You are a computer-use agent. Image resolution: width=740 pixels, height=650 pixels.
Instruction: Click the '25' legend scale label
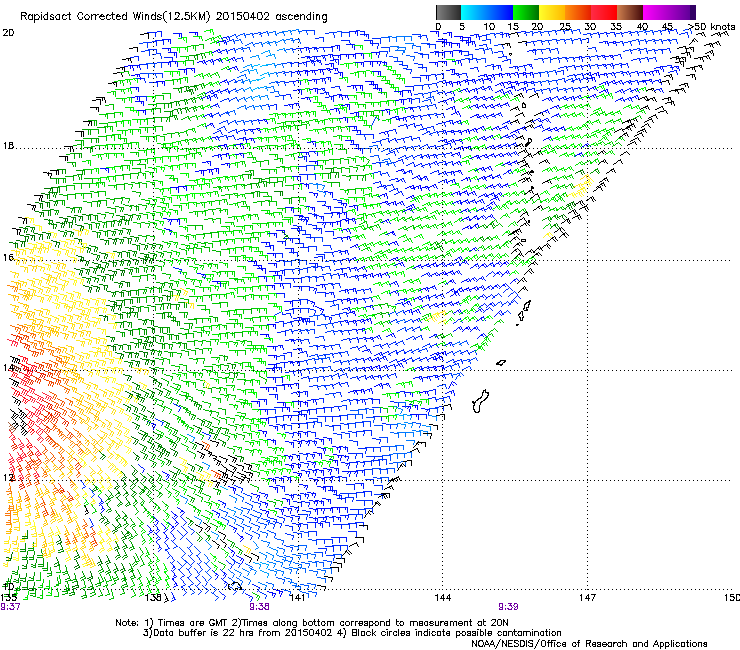point(565,27)
